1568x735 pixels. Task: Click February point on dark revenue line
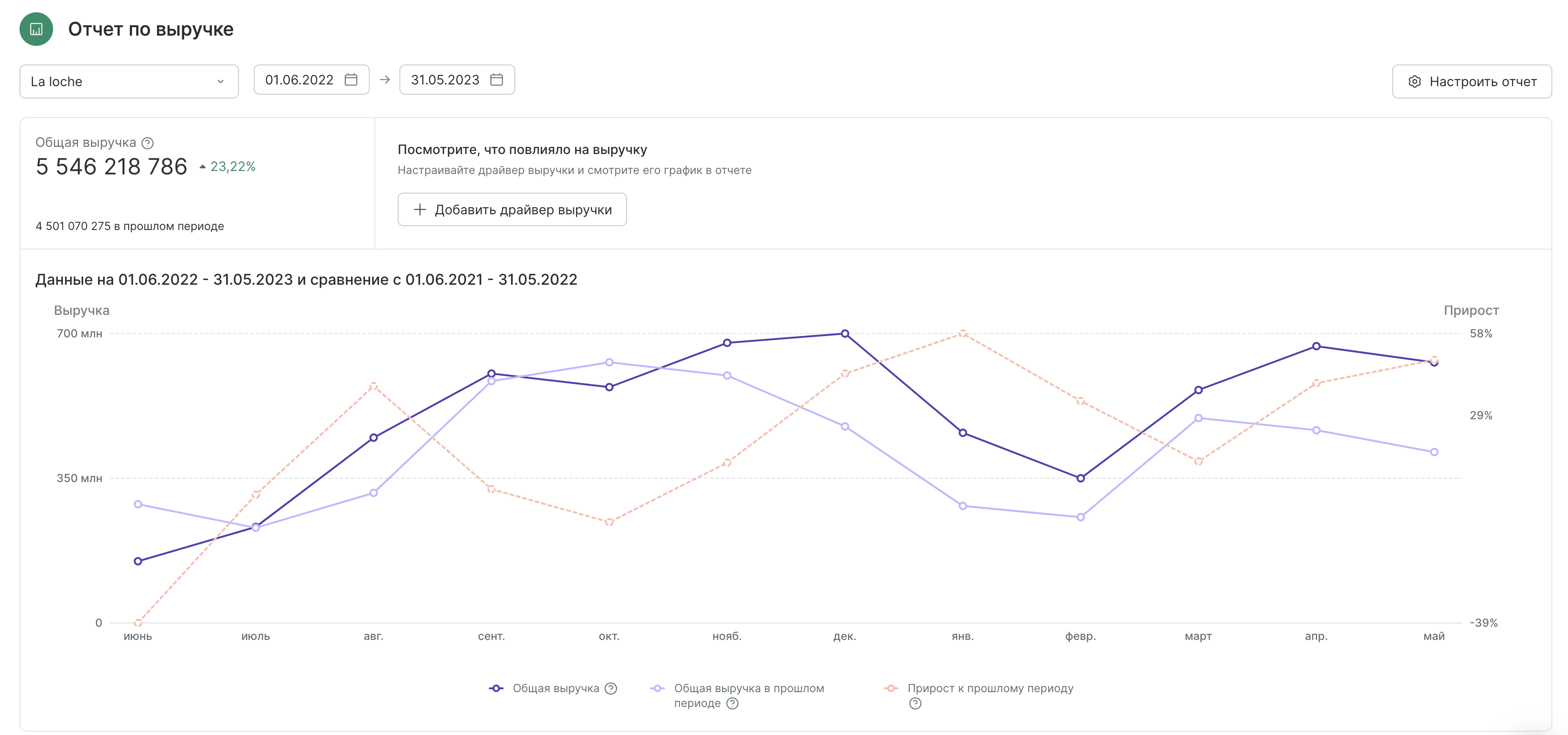click(x=1080, y=478)
